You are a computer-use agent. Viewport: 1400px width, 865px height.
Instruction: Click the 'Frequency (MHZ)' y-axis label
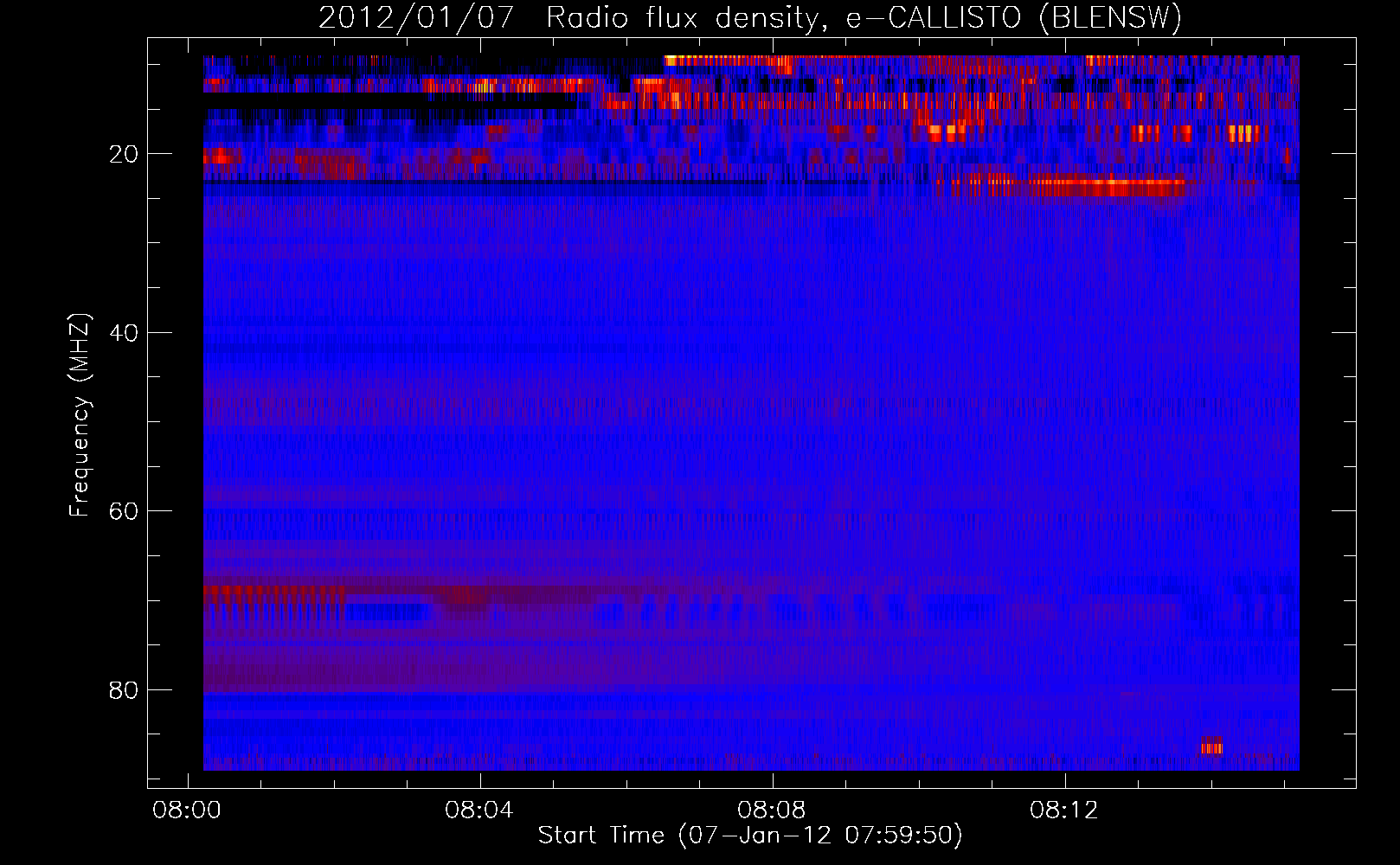tap(80, 415)
